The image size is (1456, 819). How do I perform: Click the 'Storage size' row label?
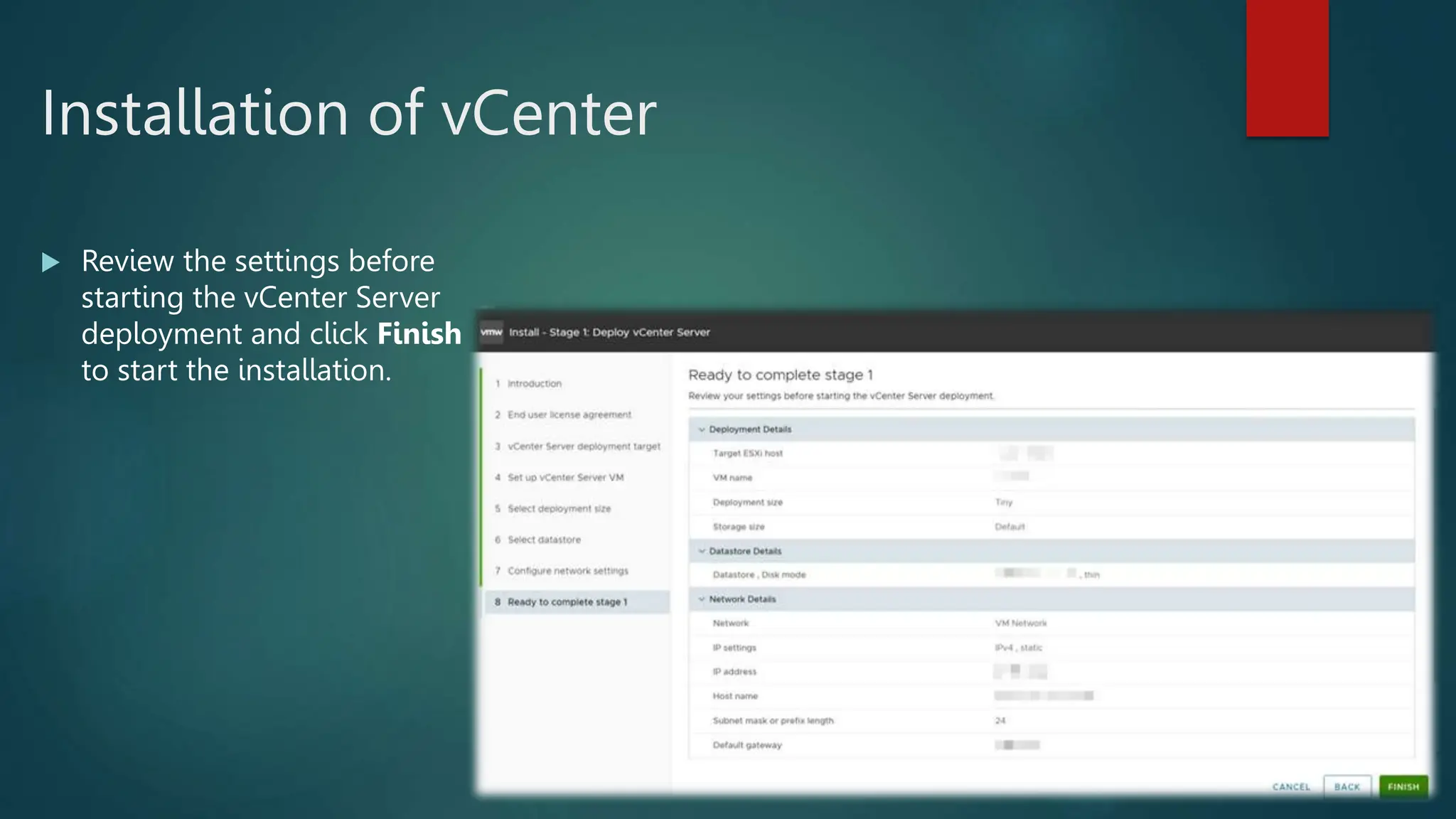(x=739, y=527)
